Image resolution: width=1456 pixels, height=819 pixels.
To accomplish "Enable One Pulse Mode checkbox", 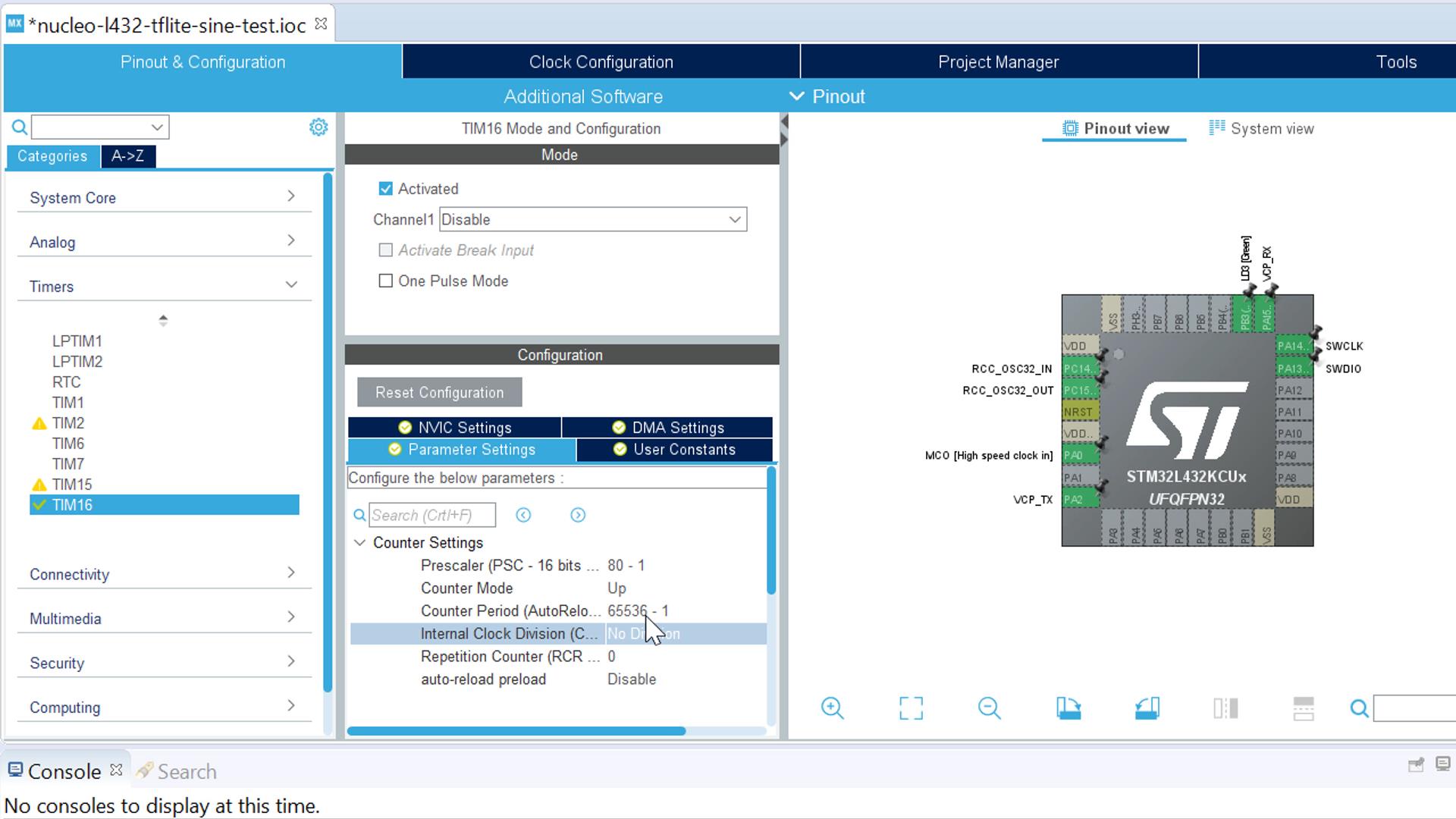I will click(386, 281).
